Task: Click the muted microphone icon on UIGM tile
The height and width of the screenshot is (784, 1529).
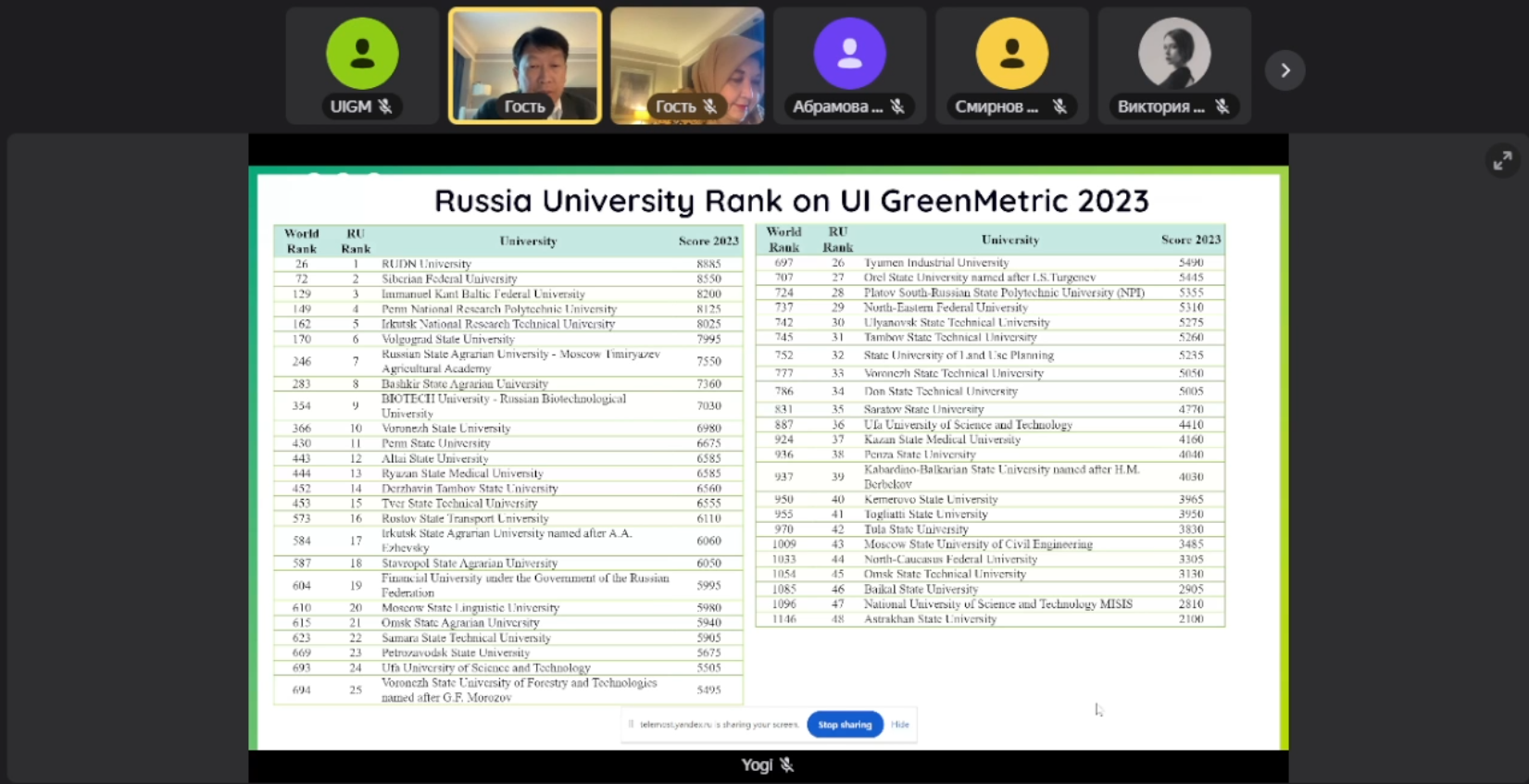Action: (385, 106)
